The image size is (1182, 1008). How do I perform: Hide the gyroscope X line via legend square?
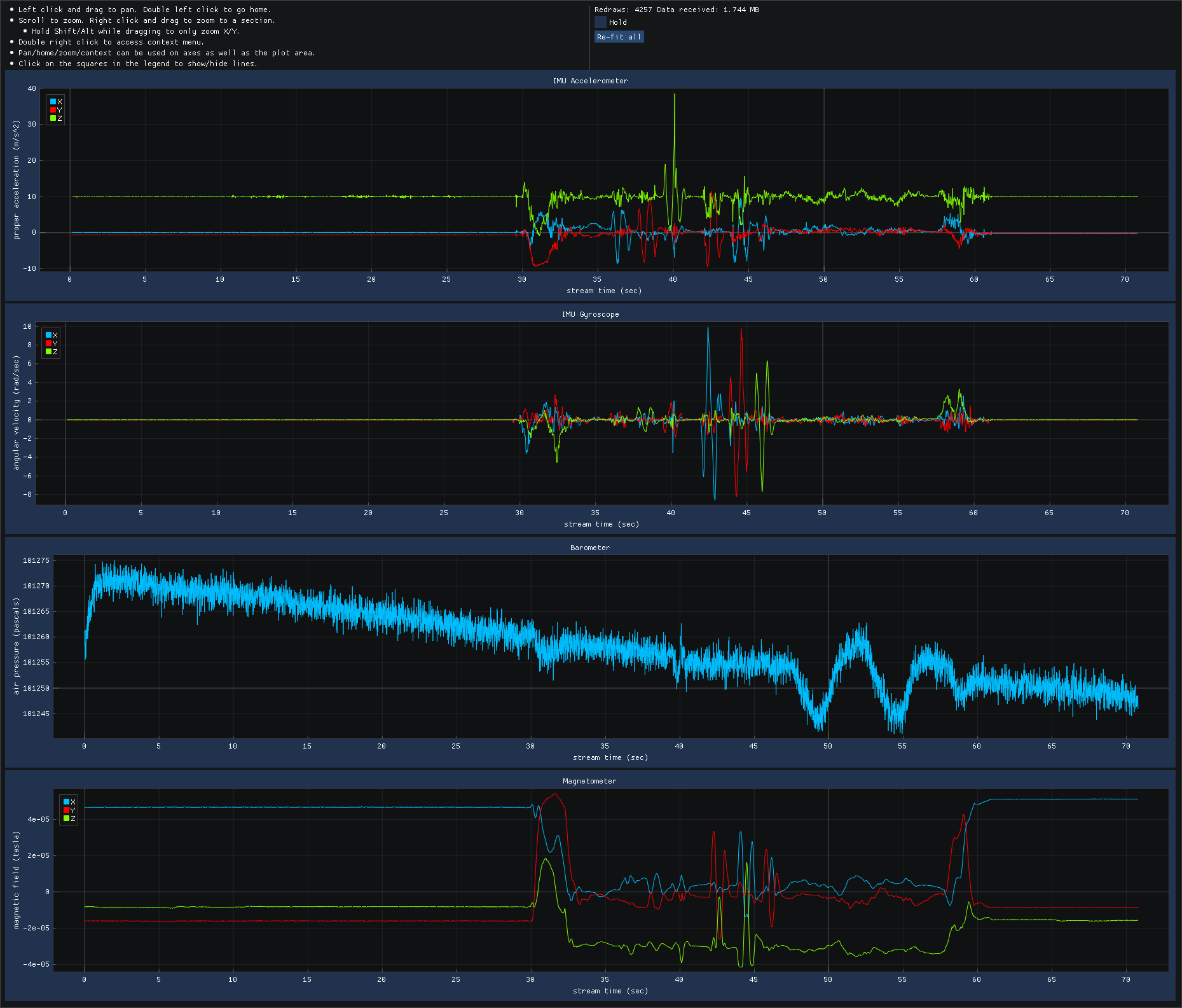click(48, 335)
